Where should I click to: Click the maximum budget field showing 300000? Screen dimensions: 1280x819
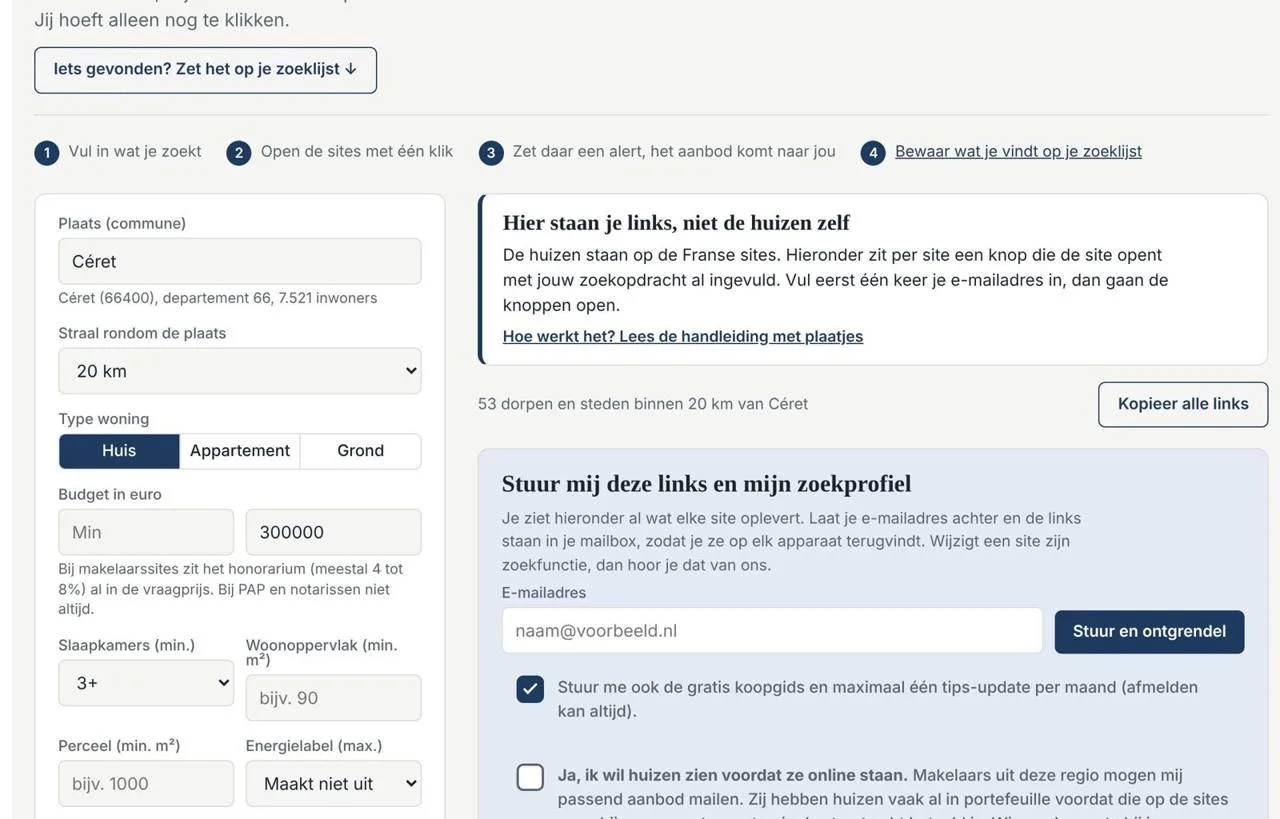coord(334,532)
